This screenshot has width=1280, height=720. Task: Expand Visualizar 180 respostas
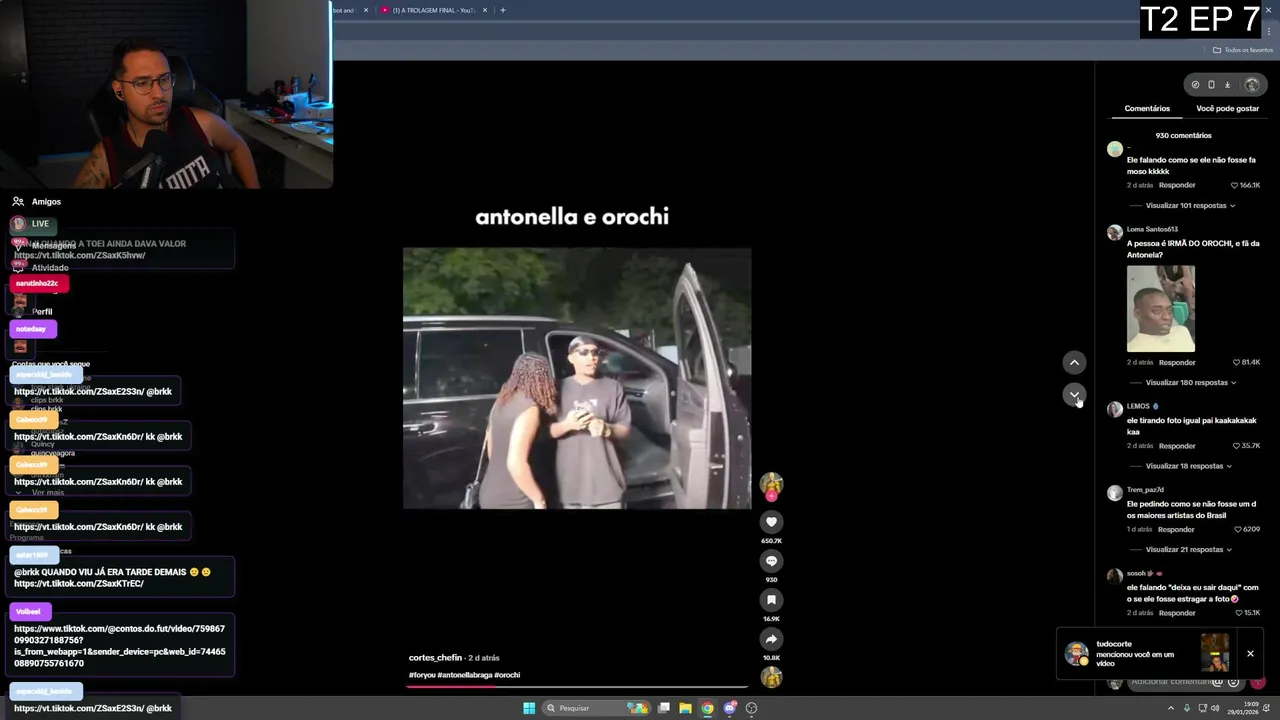point(1191,383)
